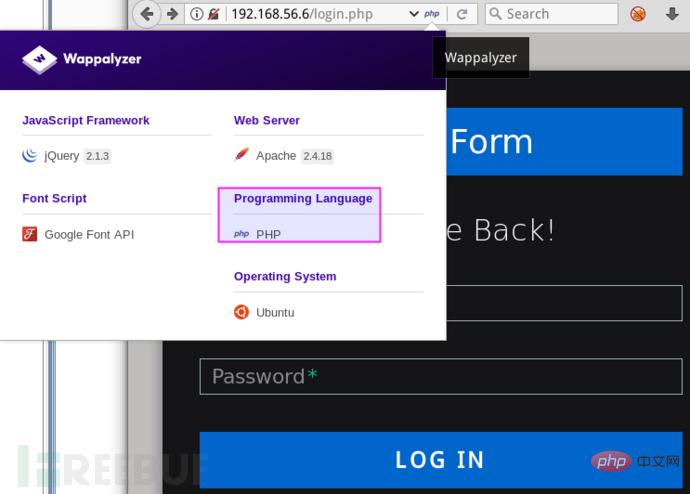Click the username field above Password

(564, 303)
